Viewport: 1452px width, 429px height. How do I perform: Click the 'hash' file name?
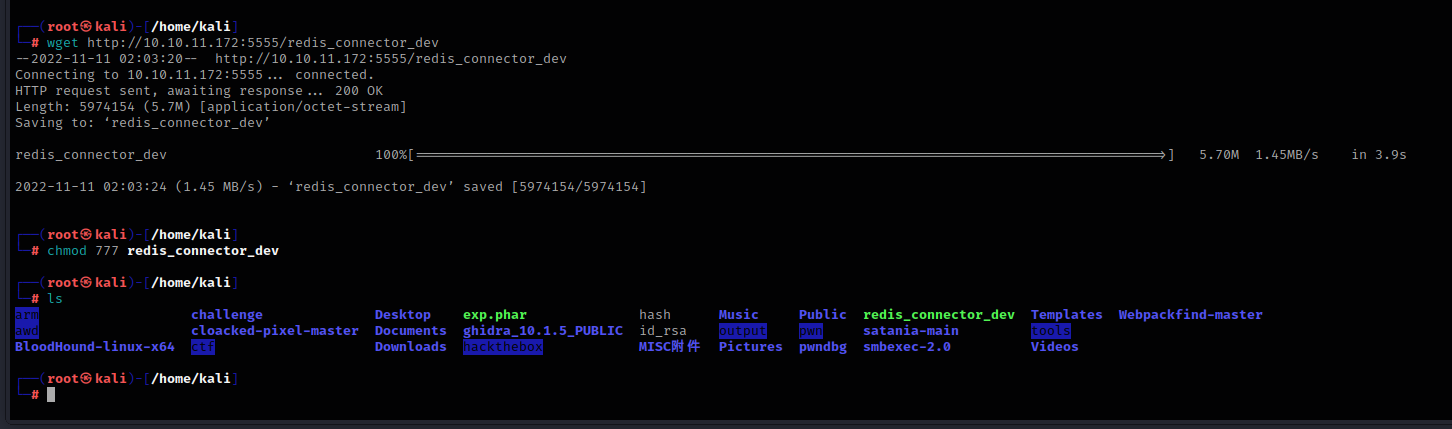click(655, 315)
